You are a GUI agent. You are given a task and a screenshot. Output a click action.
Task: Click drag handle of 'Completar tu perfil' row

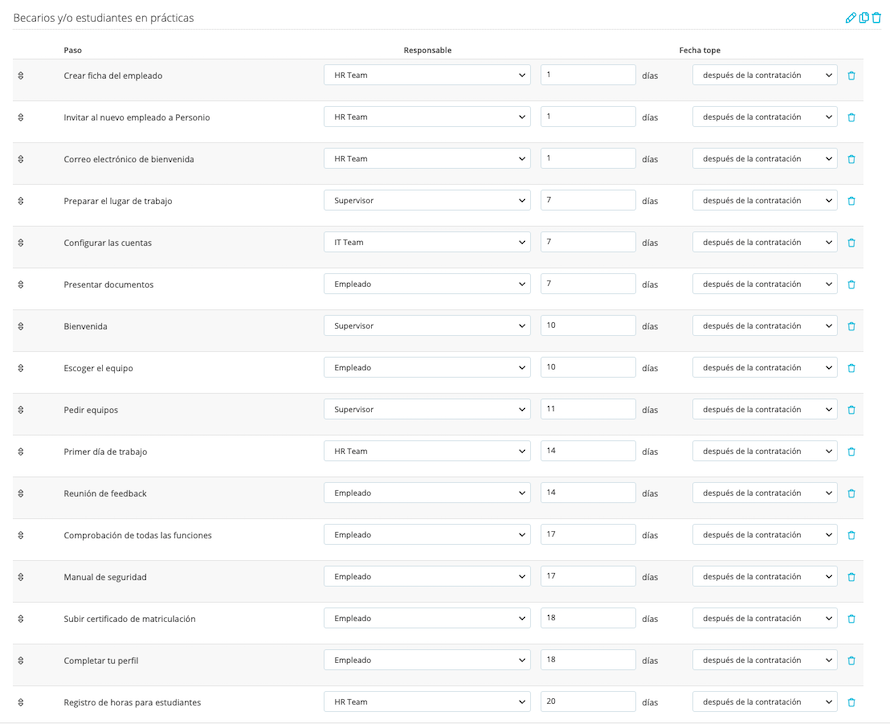21,660
